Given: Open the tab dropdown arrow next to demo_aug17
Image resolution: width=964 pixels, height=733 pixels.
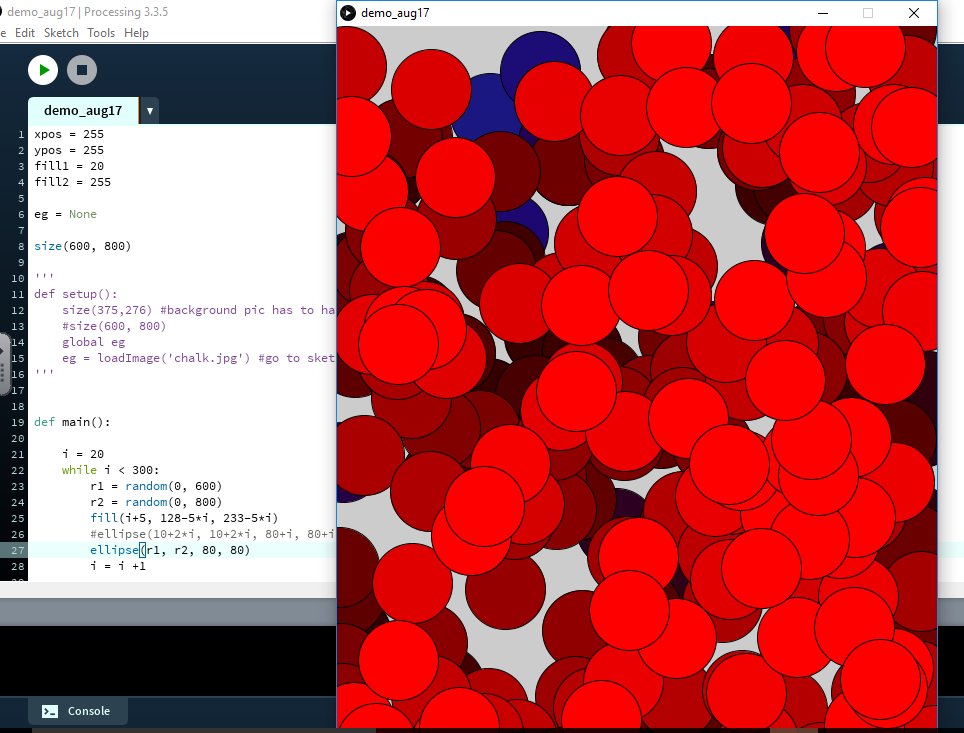Looking at the screenshot, I should click(149, 111).
